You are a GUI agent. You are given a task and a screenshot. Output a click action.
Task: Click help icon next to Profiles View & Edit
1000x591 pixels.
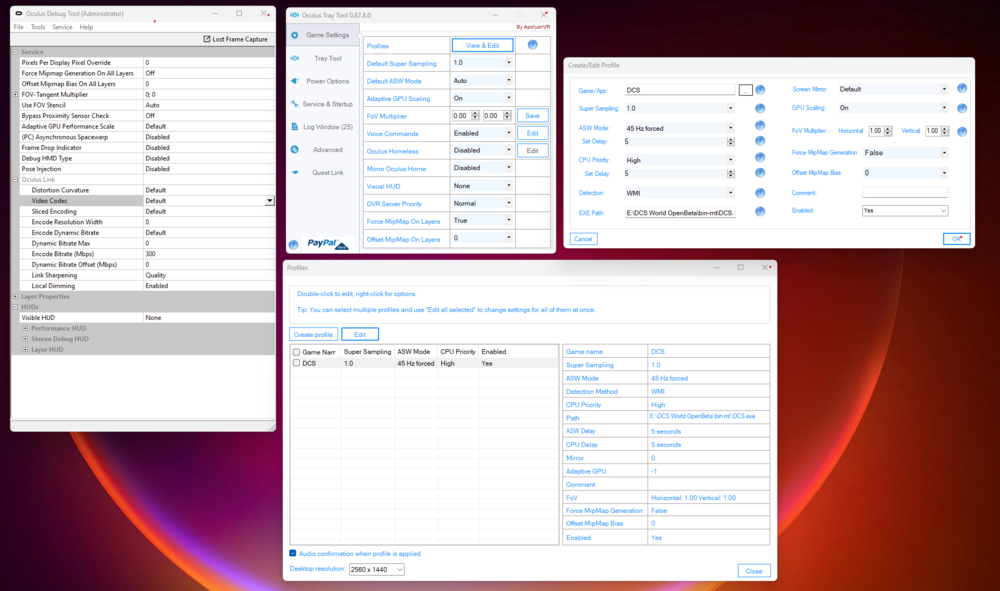533,45
